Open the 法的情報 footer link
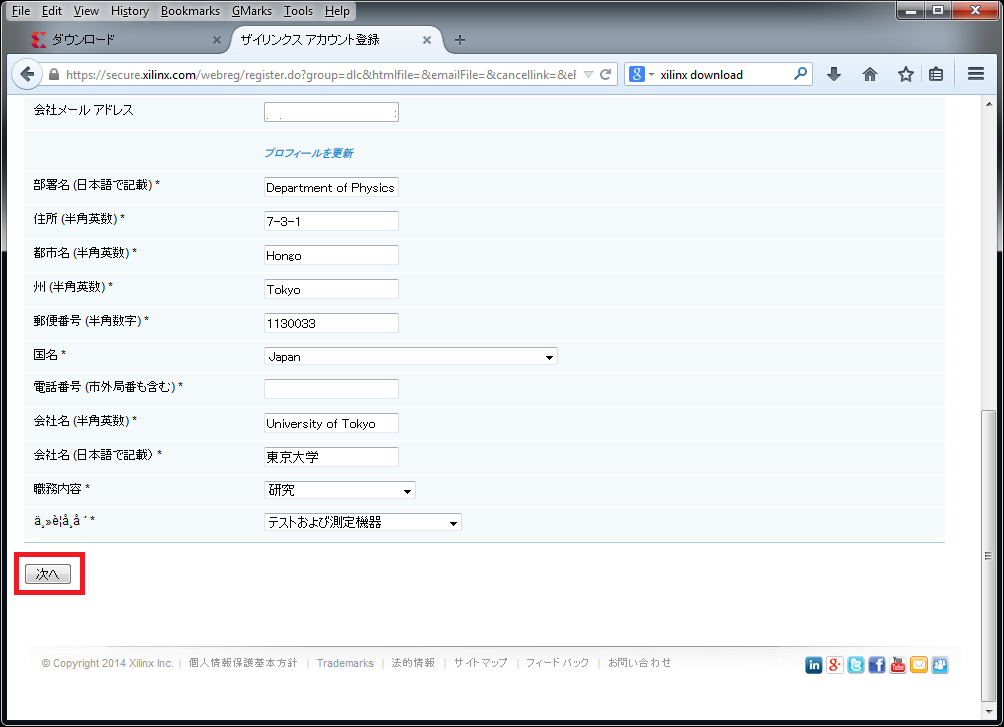The height and width of the screenshot is (727, 1004). tap(413, 663)
